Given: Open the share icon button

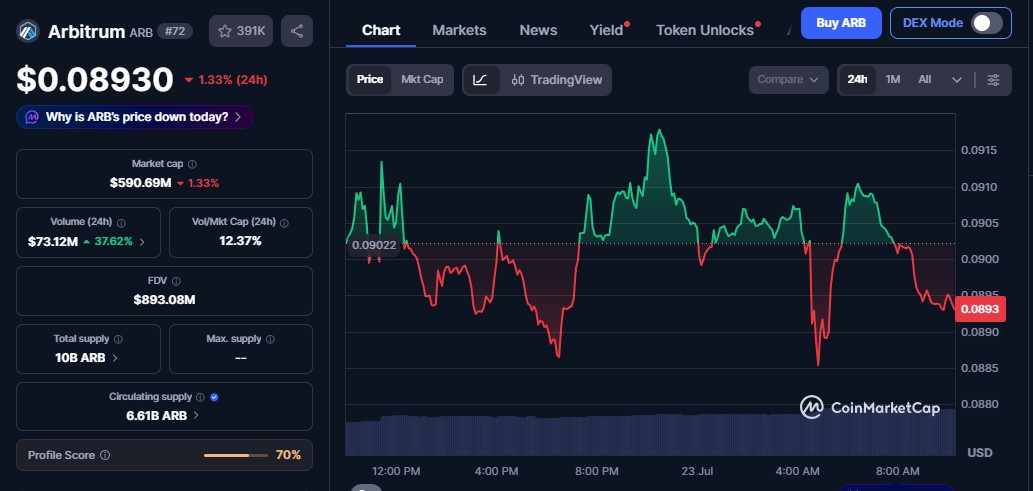Looking at the screenshot, I should point(297,31).
